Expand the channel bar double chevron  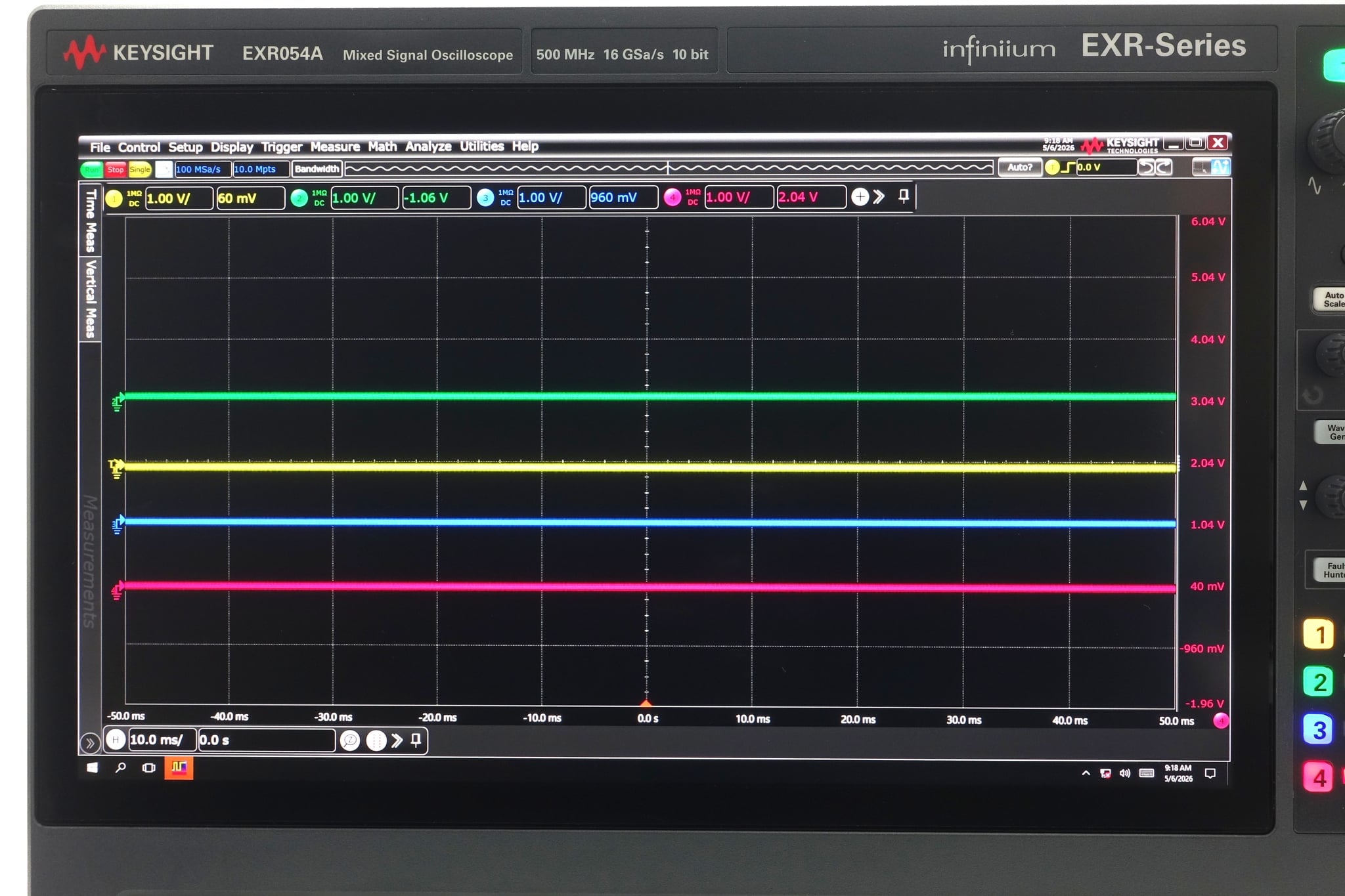point(879,196)
